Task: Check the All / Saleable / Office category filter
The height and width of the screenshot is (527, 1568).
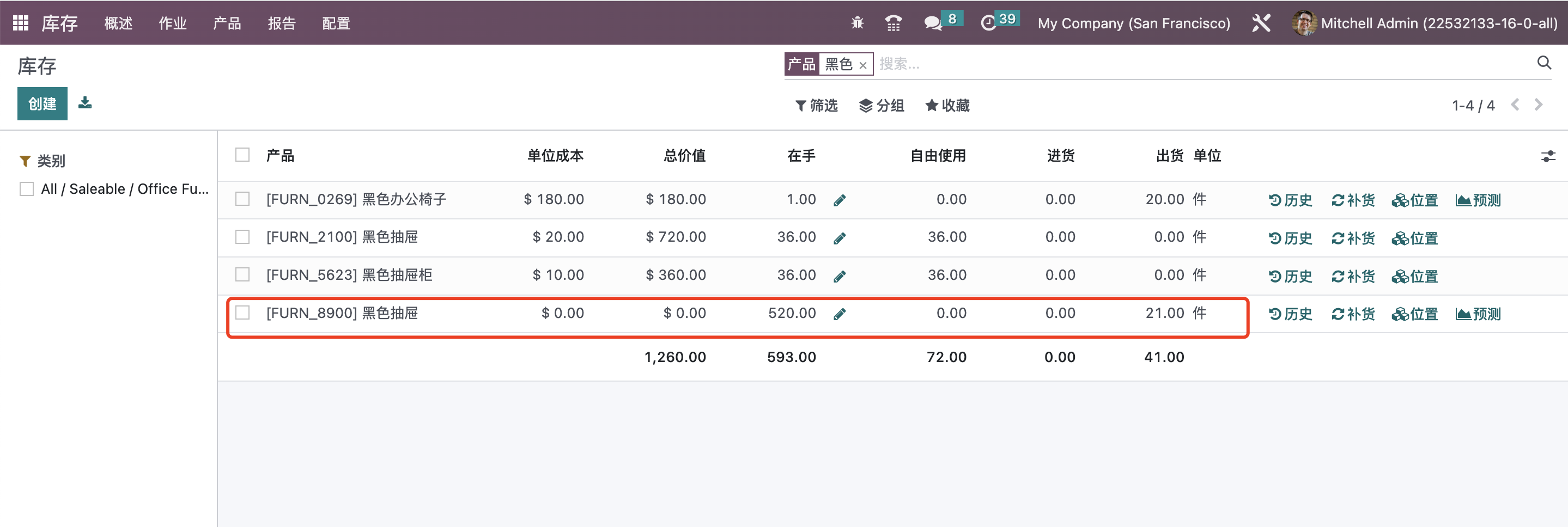Action: [26, 189]
